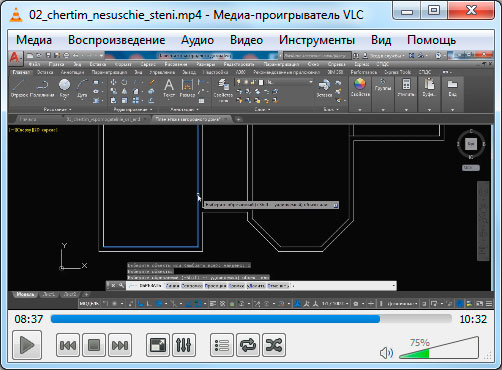
Task: Toggle random shuffle playback
Action: coord(274,345)
